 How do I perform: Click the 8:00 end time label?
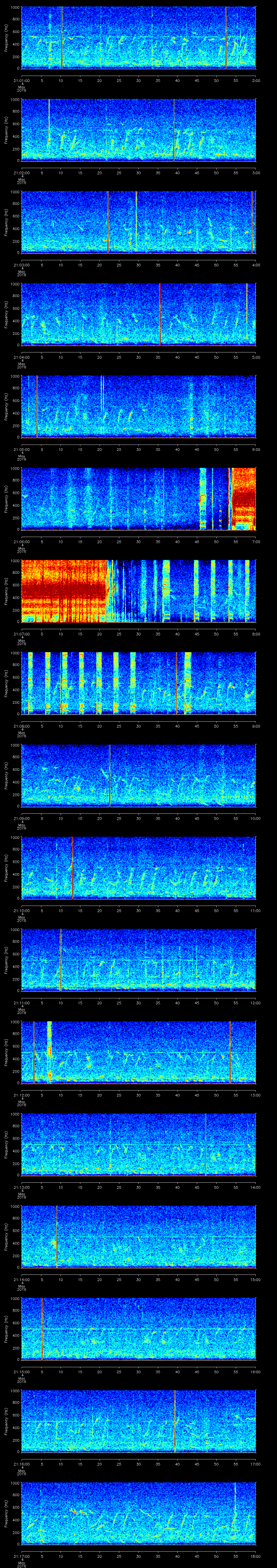coord(256,634)
